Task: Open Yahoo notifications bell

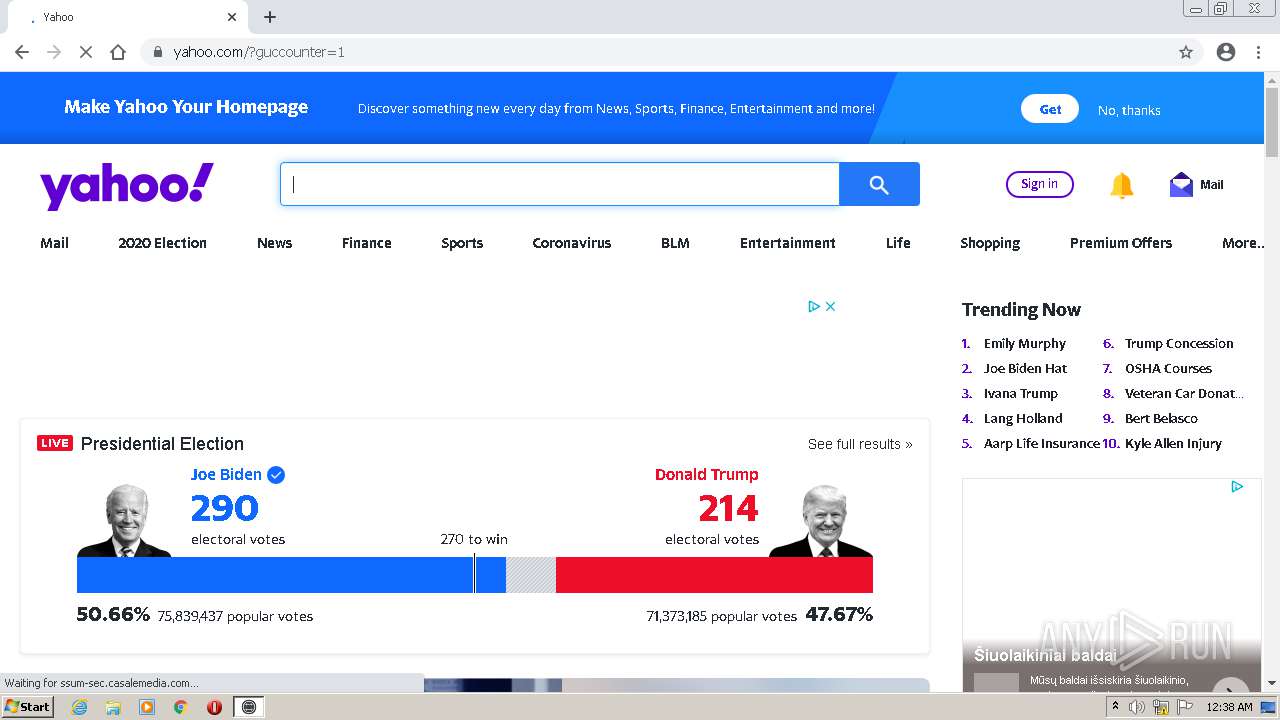Action: (x=1122, y=185)
